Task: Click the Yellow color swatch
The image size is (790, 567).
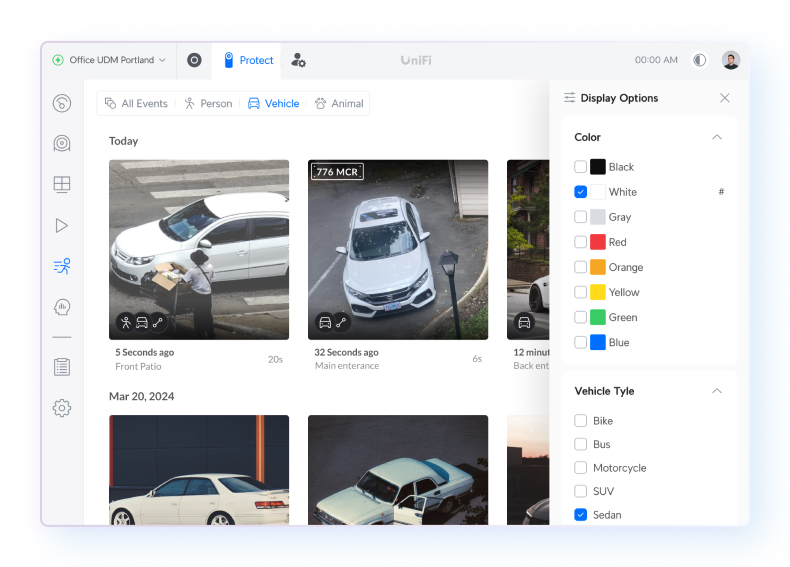Action: click(598, 292)
